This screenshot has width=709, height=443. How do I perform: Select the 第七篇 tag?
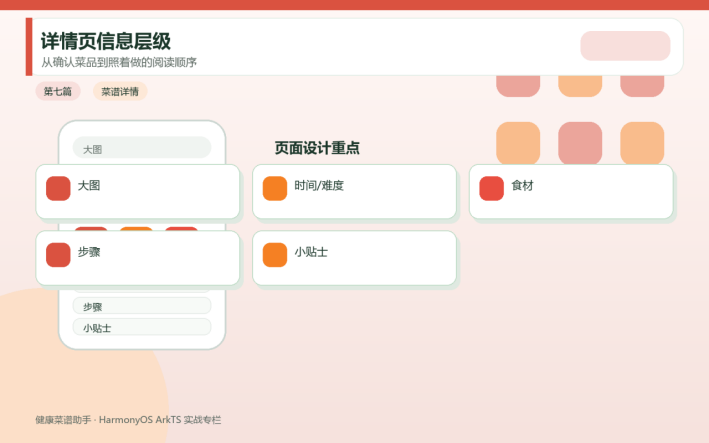pos(58,91)
